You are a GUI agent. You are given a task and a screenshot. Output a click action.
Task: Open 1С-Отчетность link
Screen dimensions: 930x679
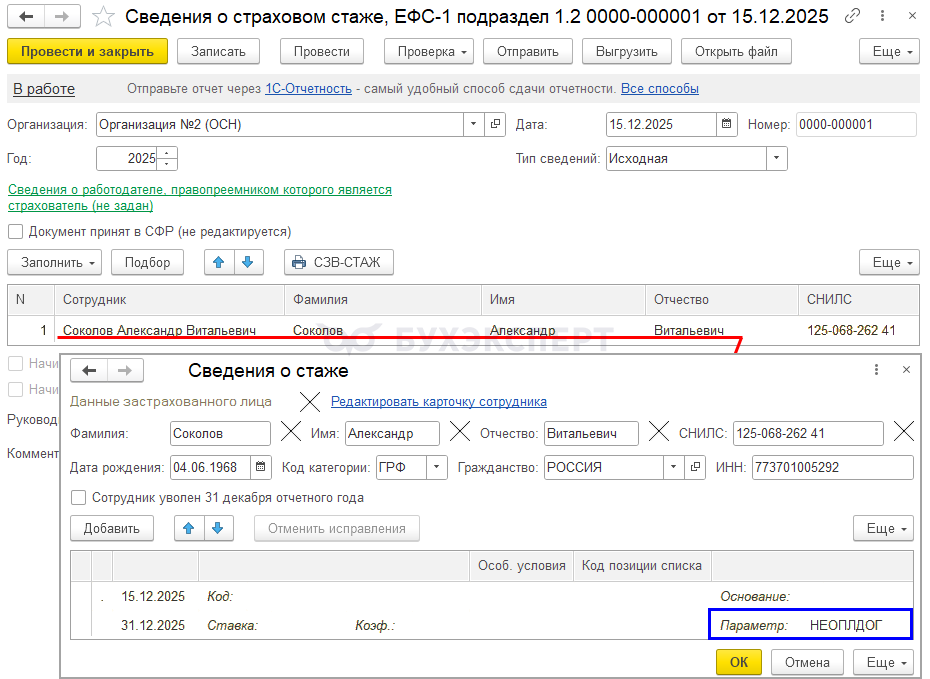pos(308,89)
